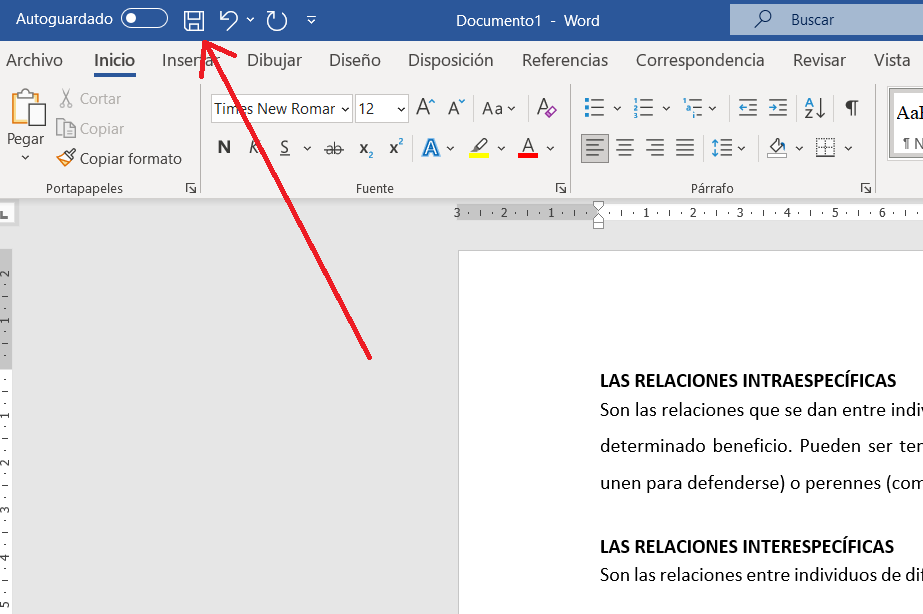Viewport: 923px width, 614px height.
Task: Toggle underline (S) formatting
Action: coord(285,148)
